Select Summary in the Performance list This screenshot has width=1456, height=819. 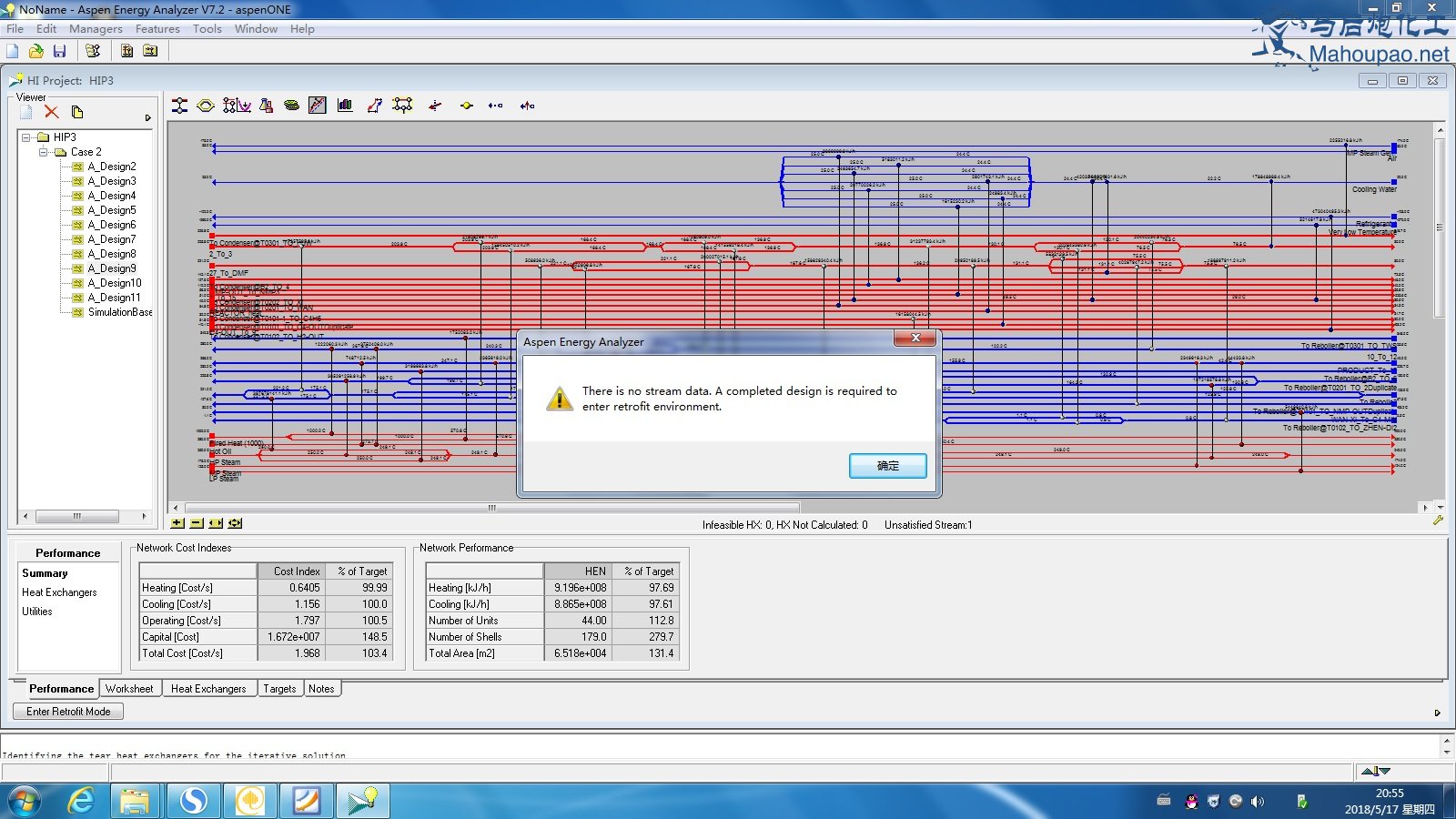[45, 573]
